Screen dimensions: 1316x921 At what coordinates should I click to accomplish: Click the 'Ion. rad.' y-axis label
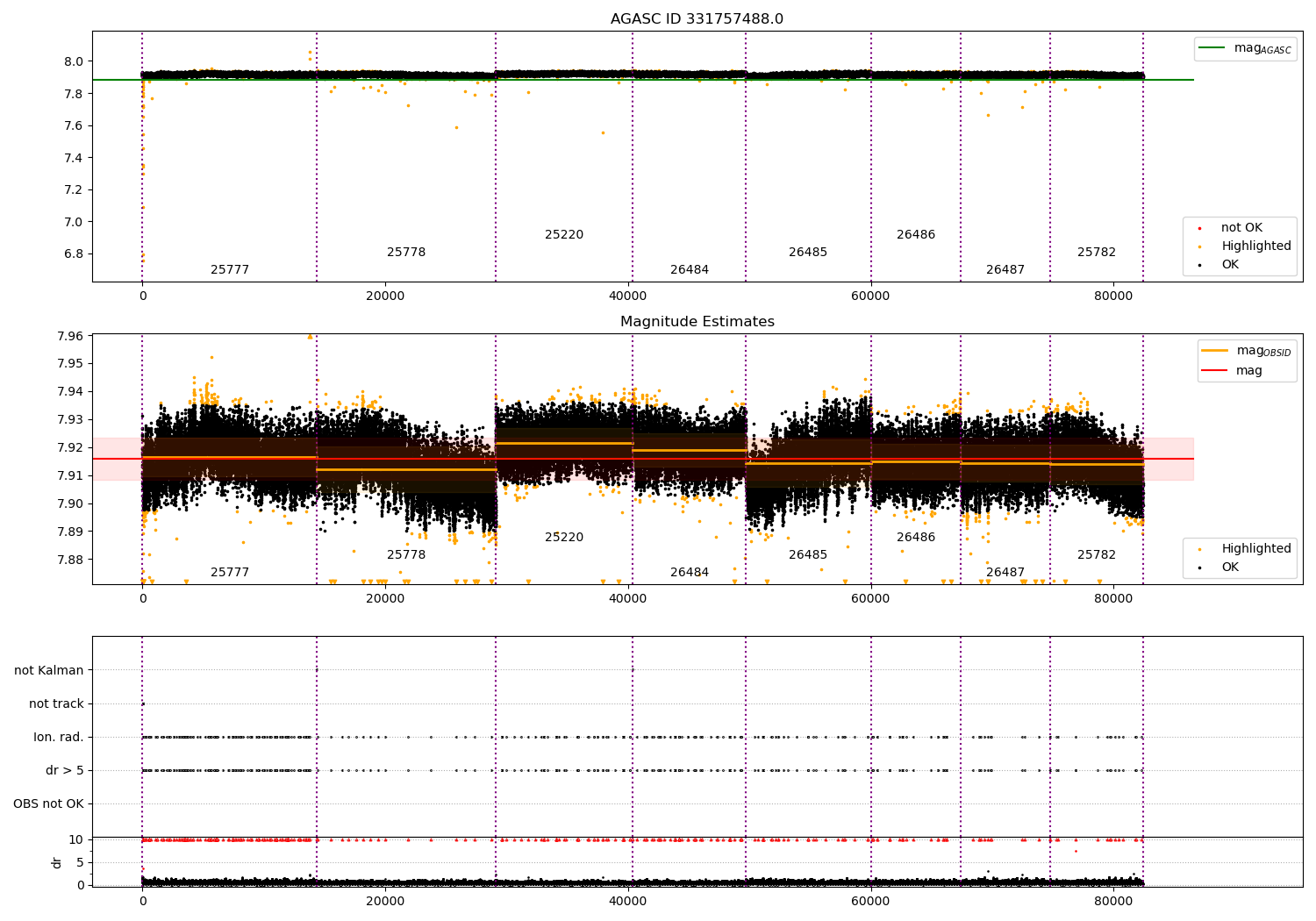(59, 738)
